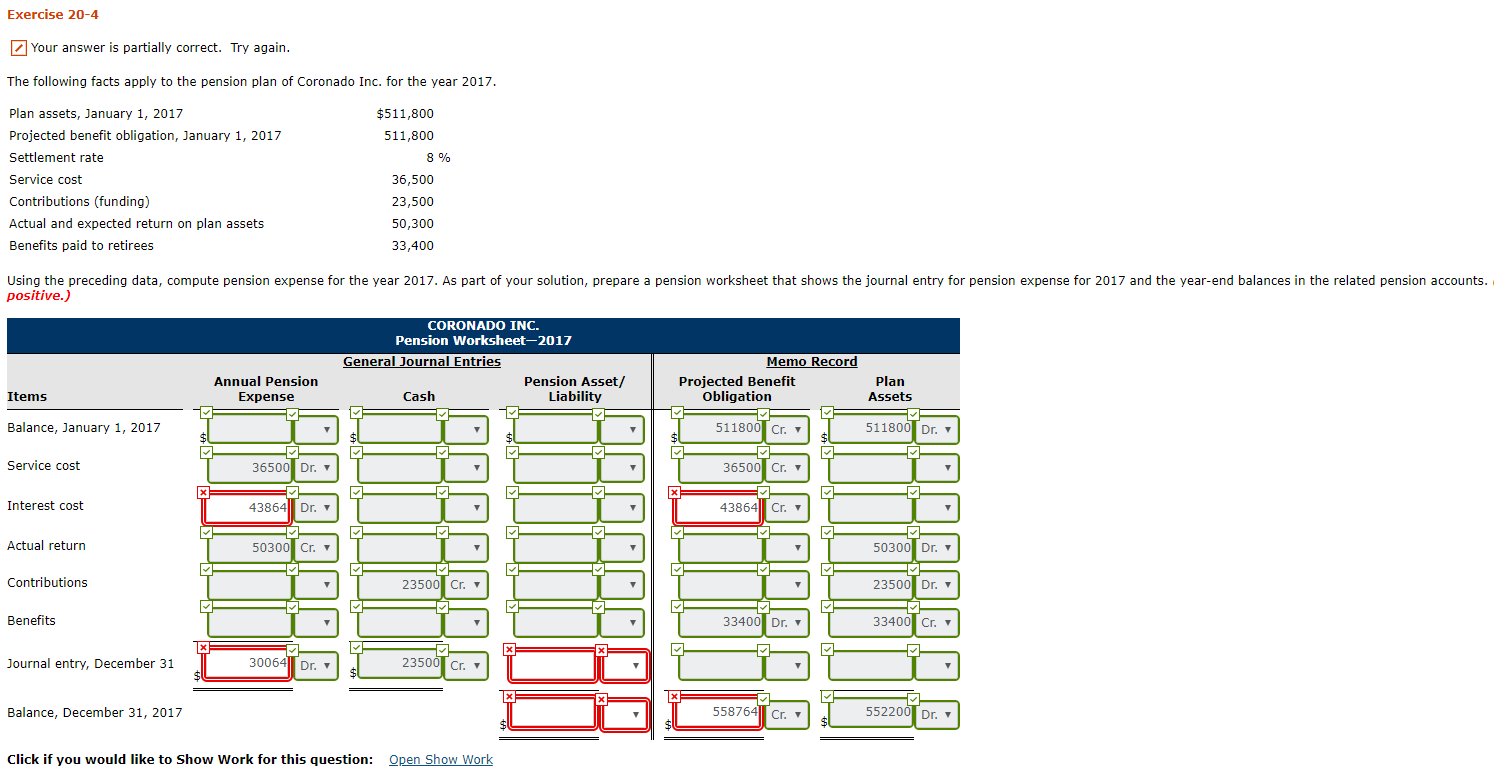Click green check on December 31 Plan Assets amount
Viewport: 1494px width, 784px height.
coord(827,696)
